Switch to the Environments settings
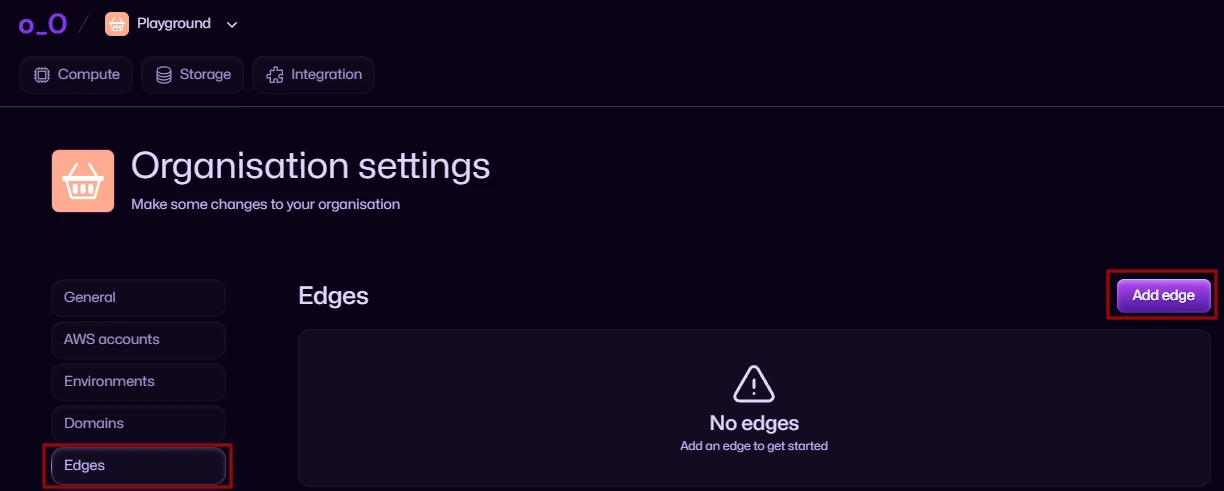Image resolution: width=1224 pixels, height=491 pixels. [x=138, y=382]
